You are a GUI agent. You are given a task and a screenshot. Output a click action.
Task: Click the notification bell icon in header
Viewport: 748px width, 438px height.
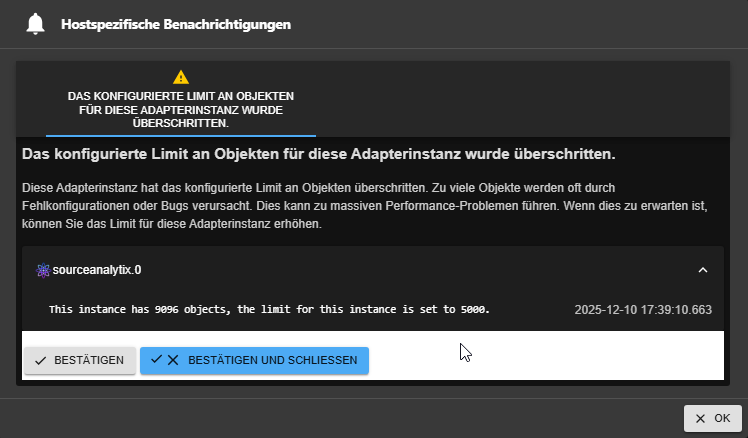point(35,24)
